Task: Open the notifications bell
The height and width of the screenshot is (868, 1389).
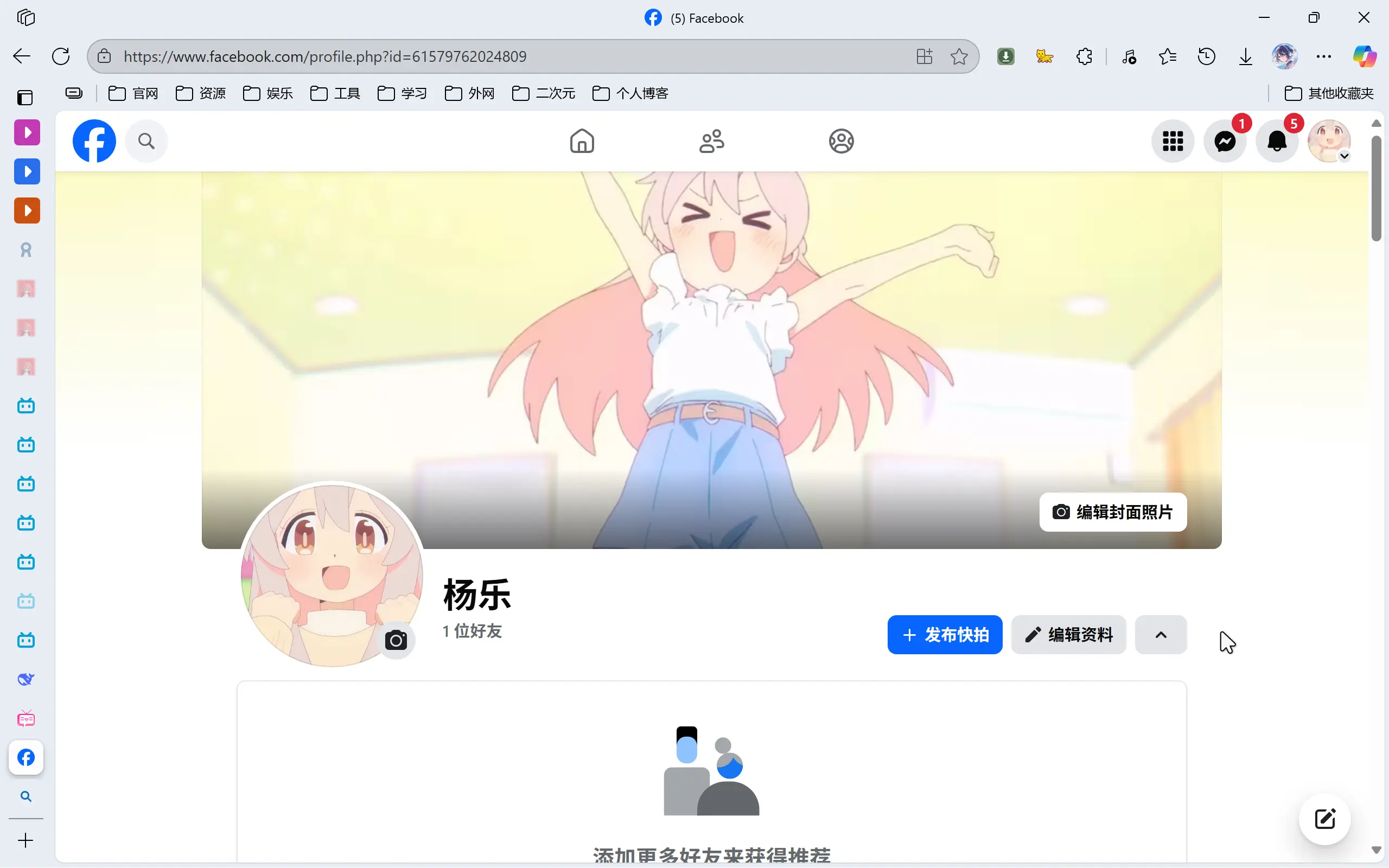Action: (x=1277, y=141)
